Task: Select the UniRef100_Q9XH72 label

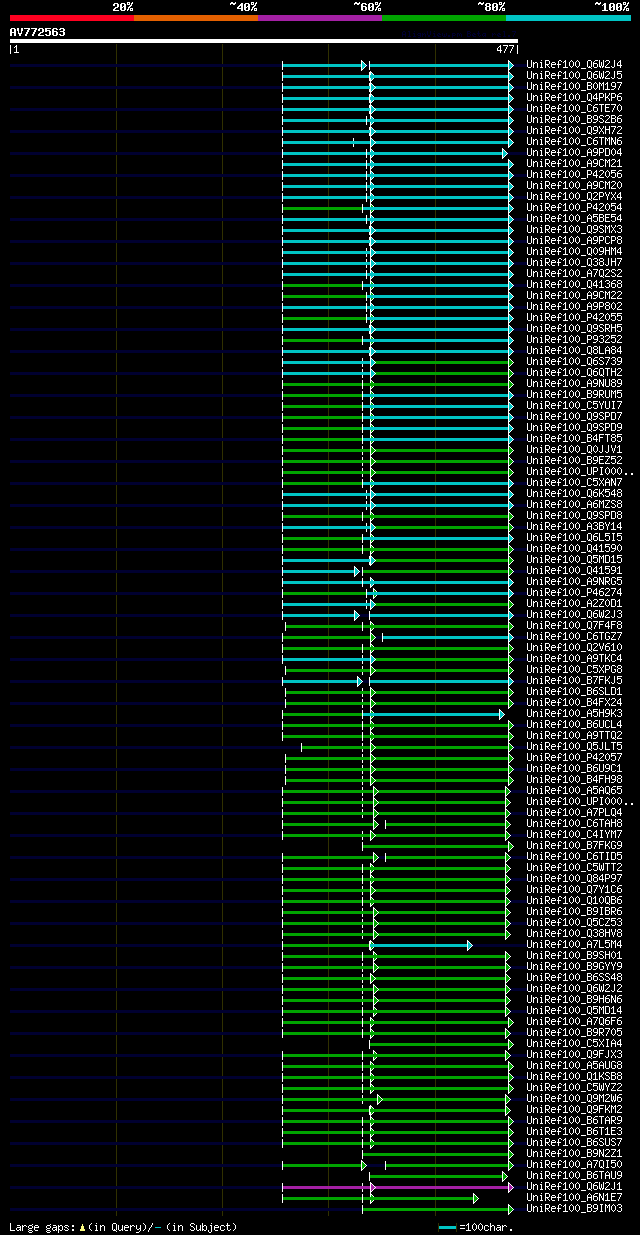Action: point(574,131)
